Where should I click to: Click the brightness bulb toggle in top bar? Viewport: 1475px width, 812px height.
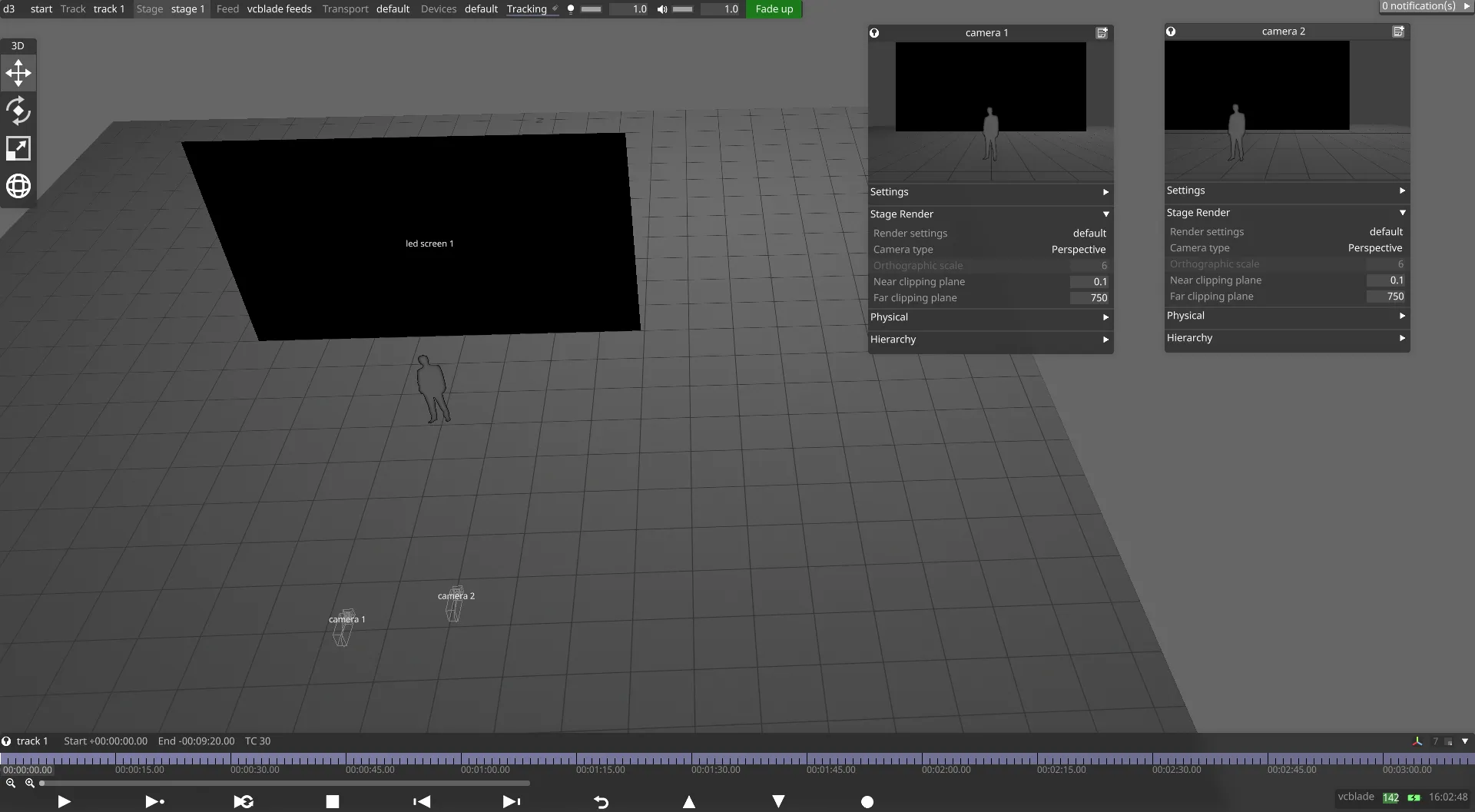(x=570, y=8)
